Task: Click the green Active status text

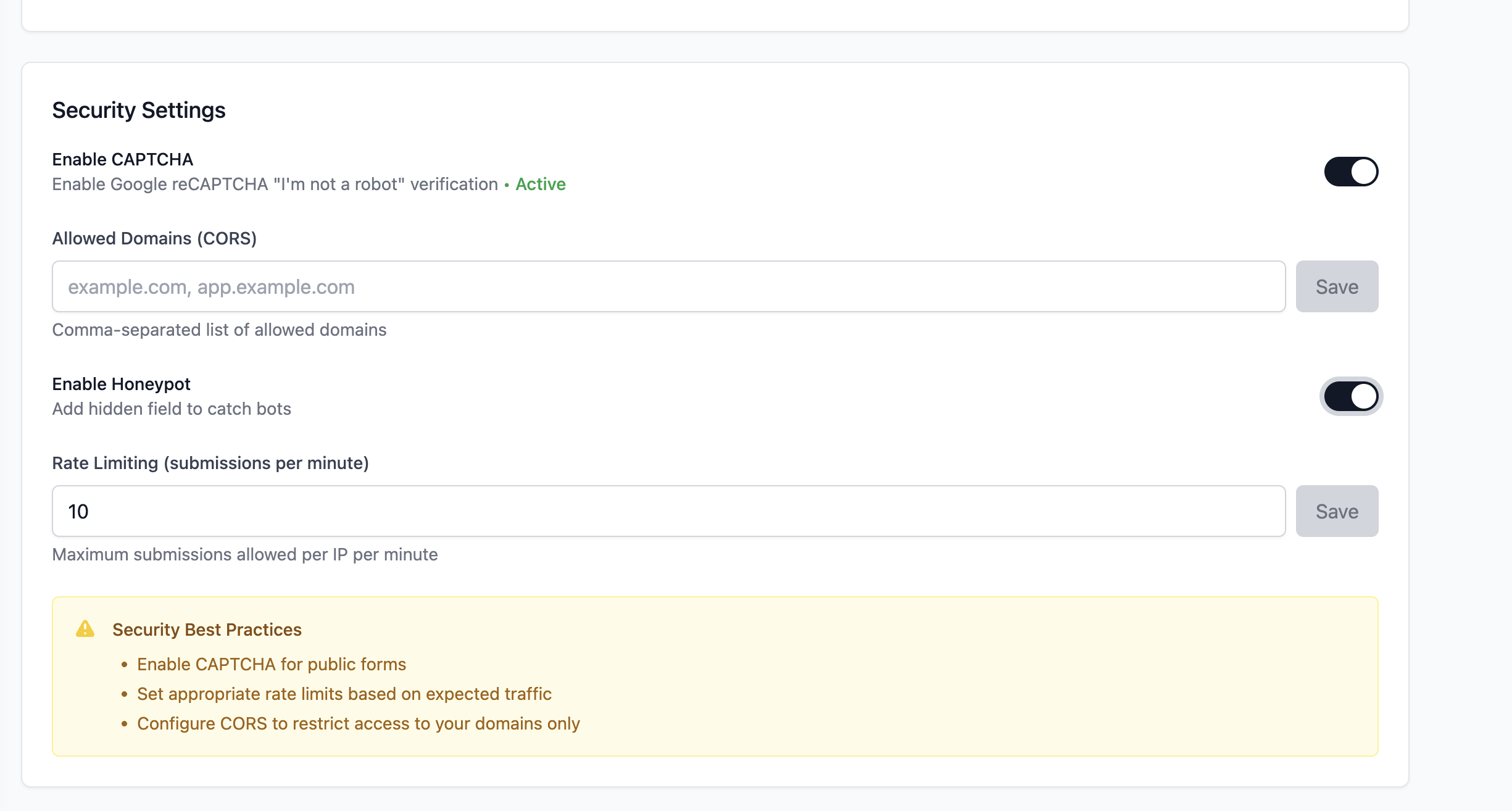Action: click(541, 184)
